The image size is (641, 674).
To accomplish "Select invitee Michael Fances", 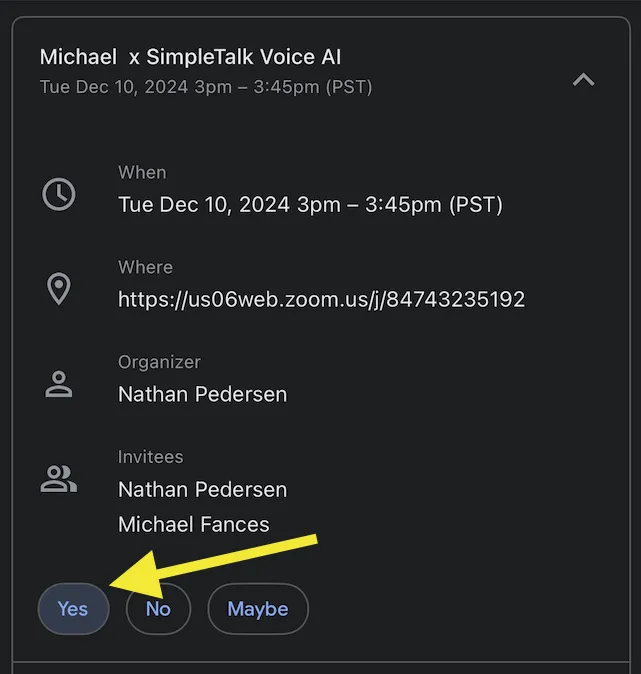I will [x=194, y=524].
